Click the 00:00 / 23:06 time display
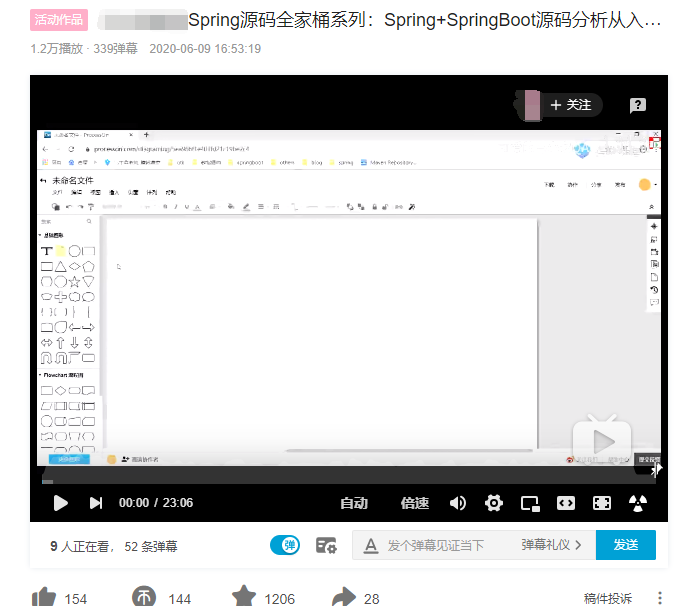 [156, 503]
